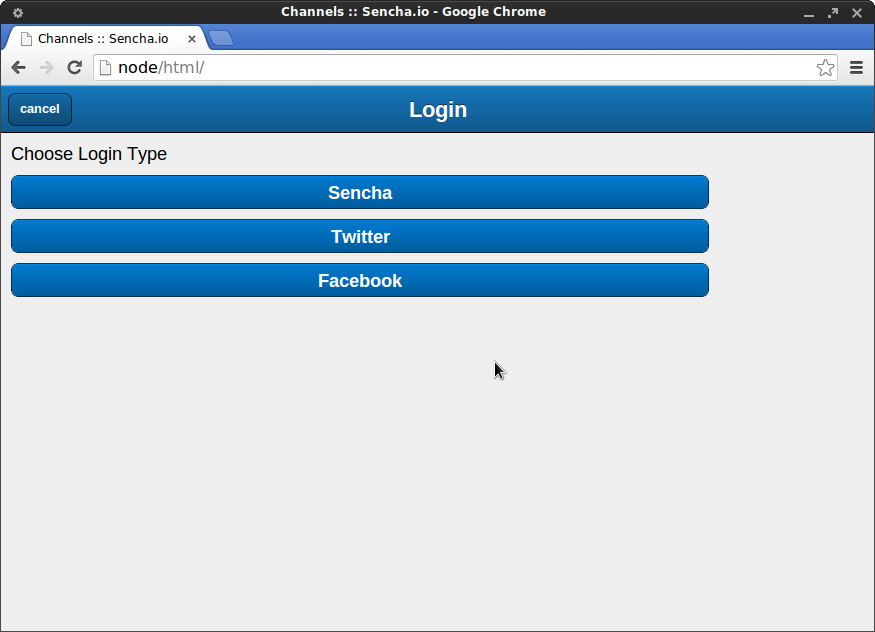Open a new tab with the new-tab button
875x632 pixels.
(221, 38)
